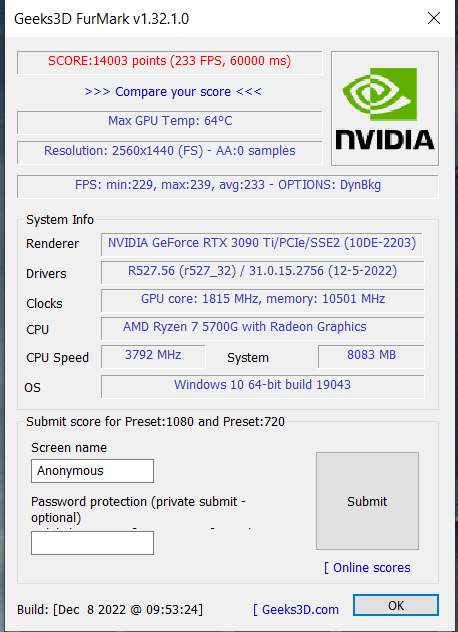
Task: Open the Compare your score link
Action: 173,91
